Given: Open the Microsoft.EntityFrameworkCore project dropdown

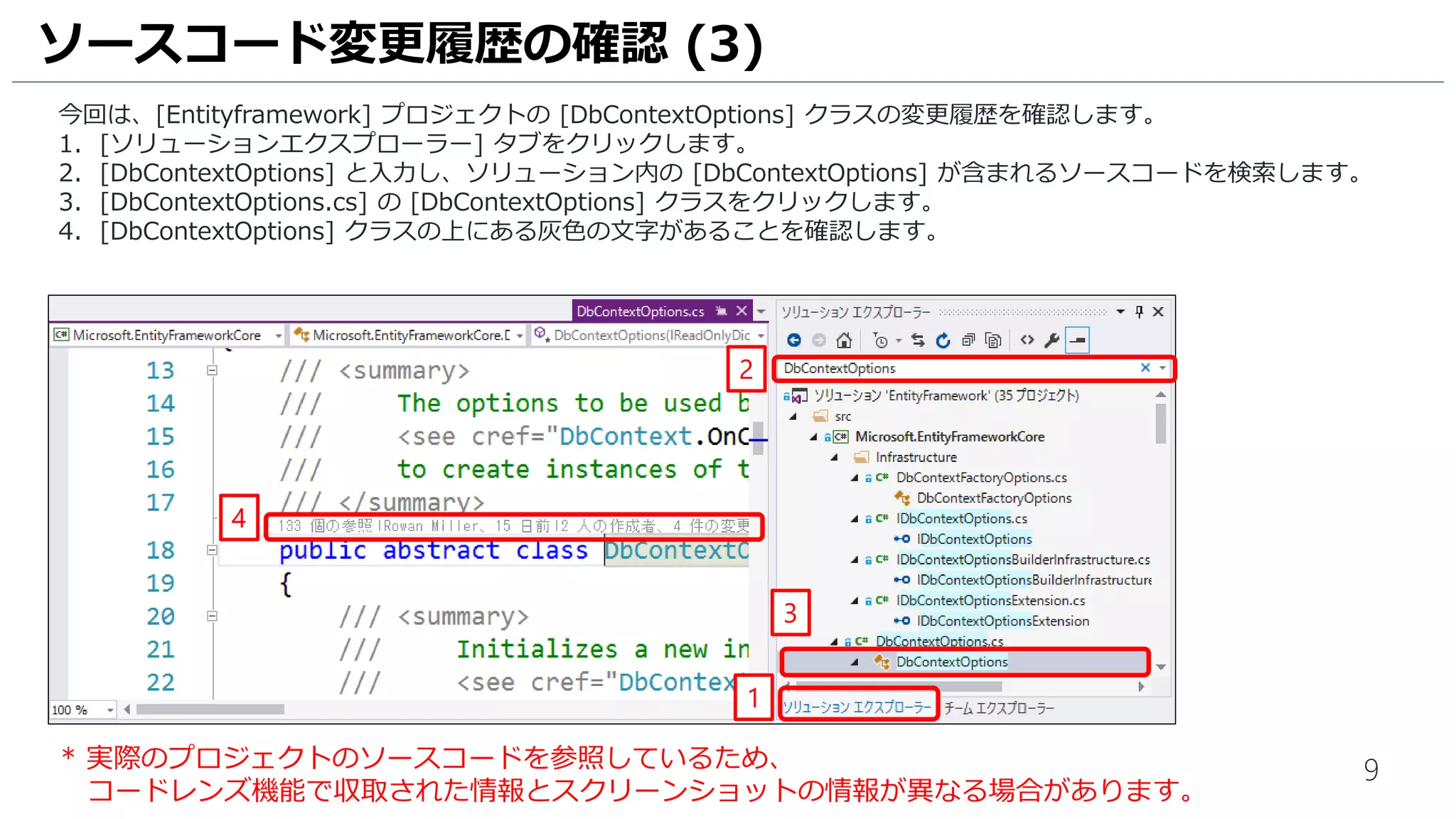Looking at the screenshot, I should pyautogui.click(x=278, y=335).
